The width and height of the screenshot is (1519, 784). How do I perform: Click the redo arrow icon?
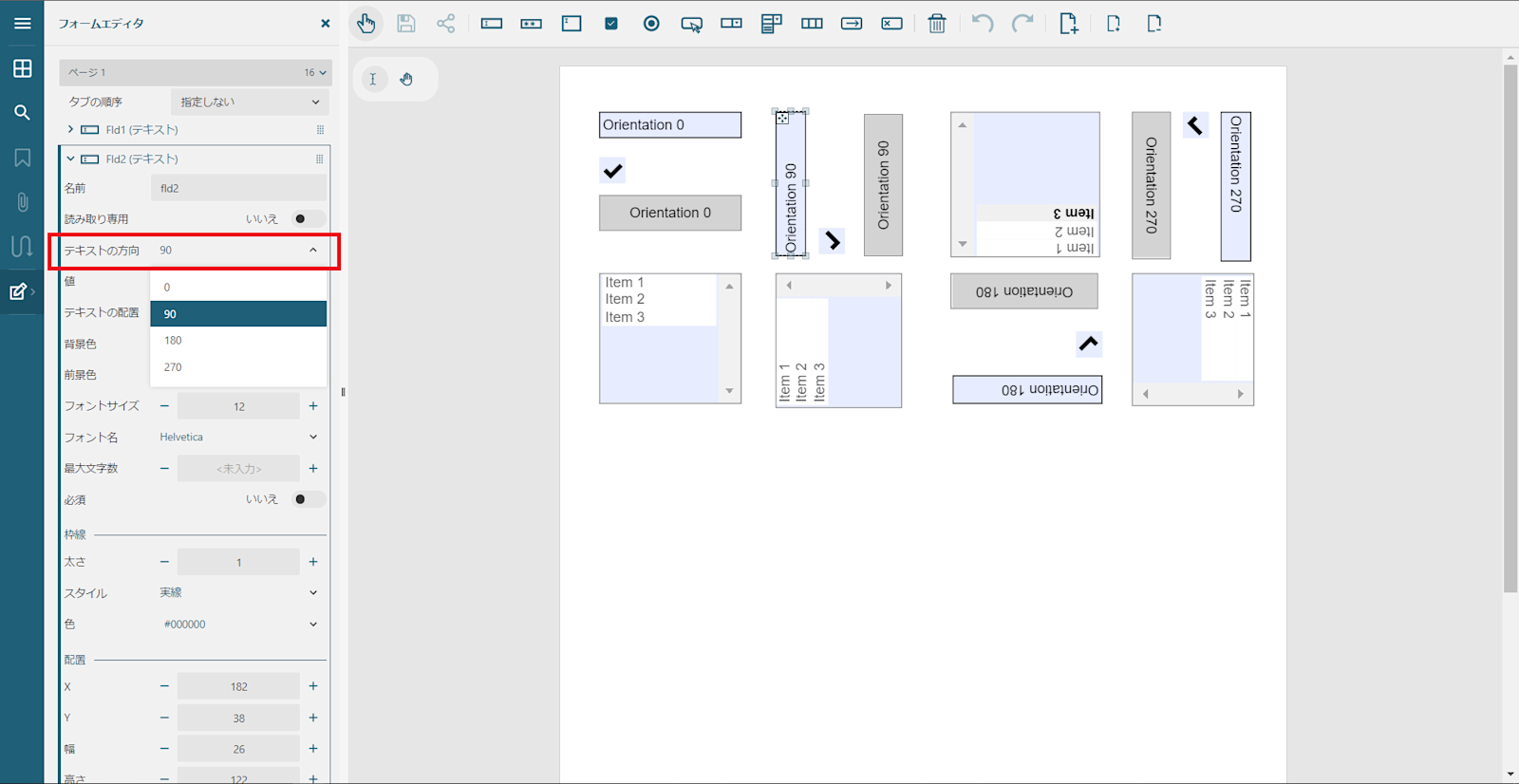tap(1022, 24)
